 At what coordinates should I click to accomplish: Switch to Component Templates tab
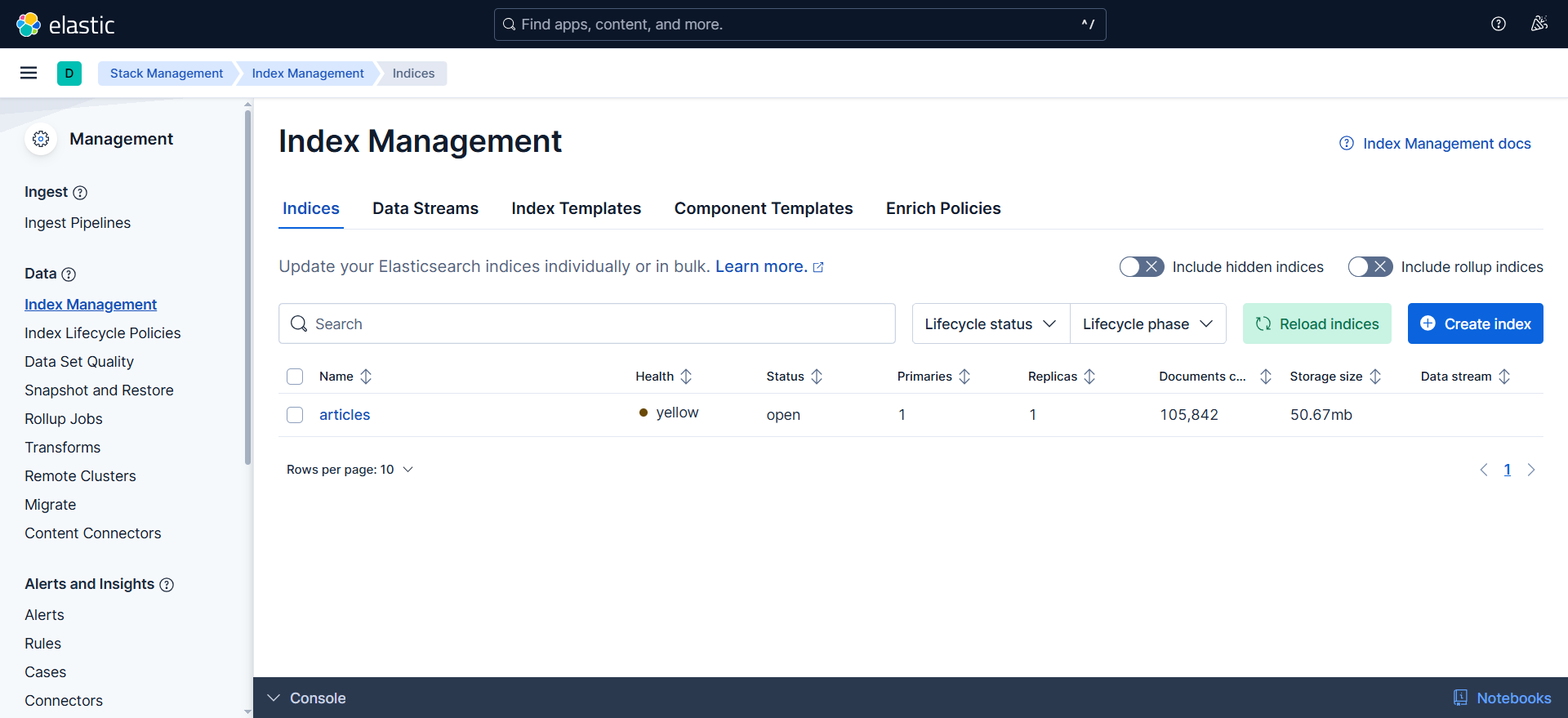point(764,208)
